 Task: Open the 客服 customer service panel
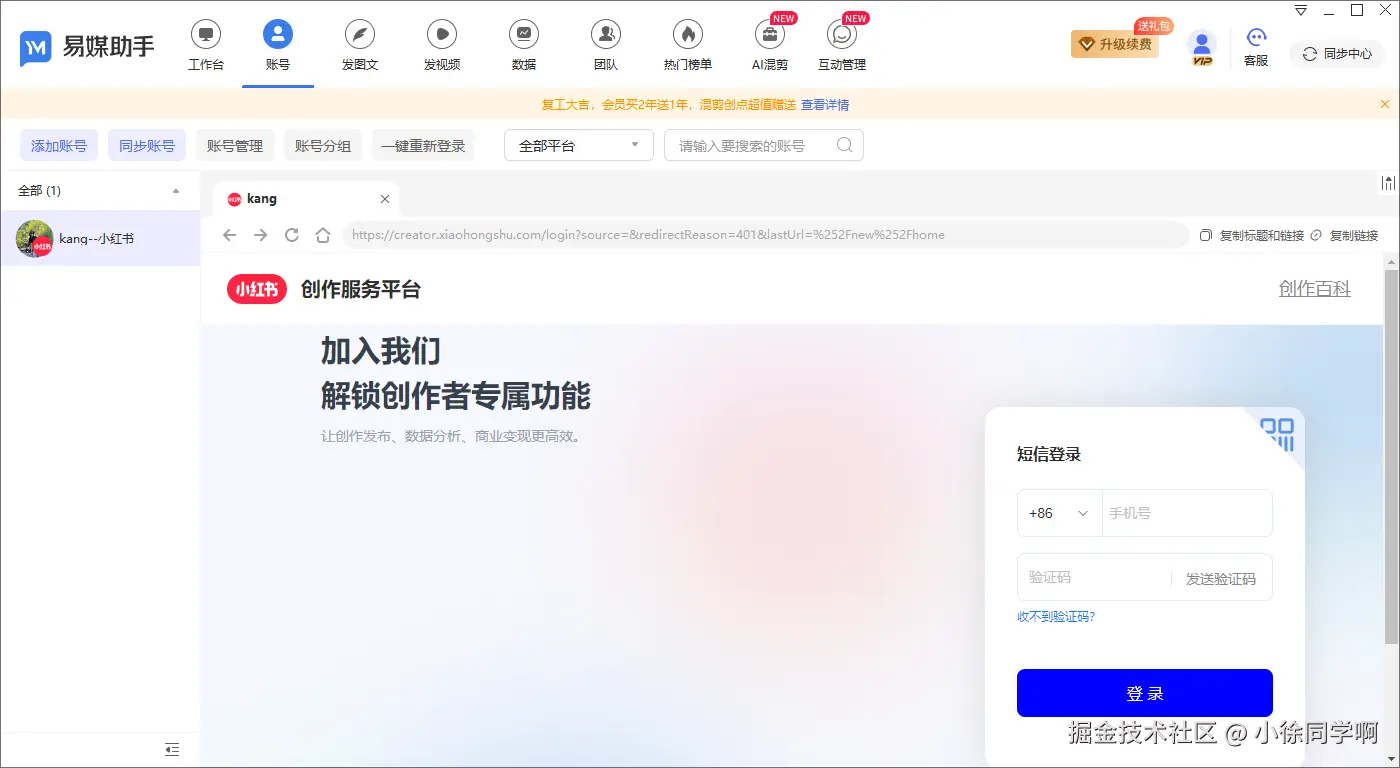(1255, 46)
